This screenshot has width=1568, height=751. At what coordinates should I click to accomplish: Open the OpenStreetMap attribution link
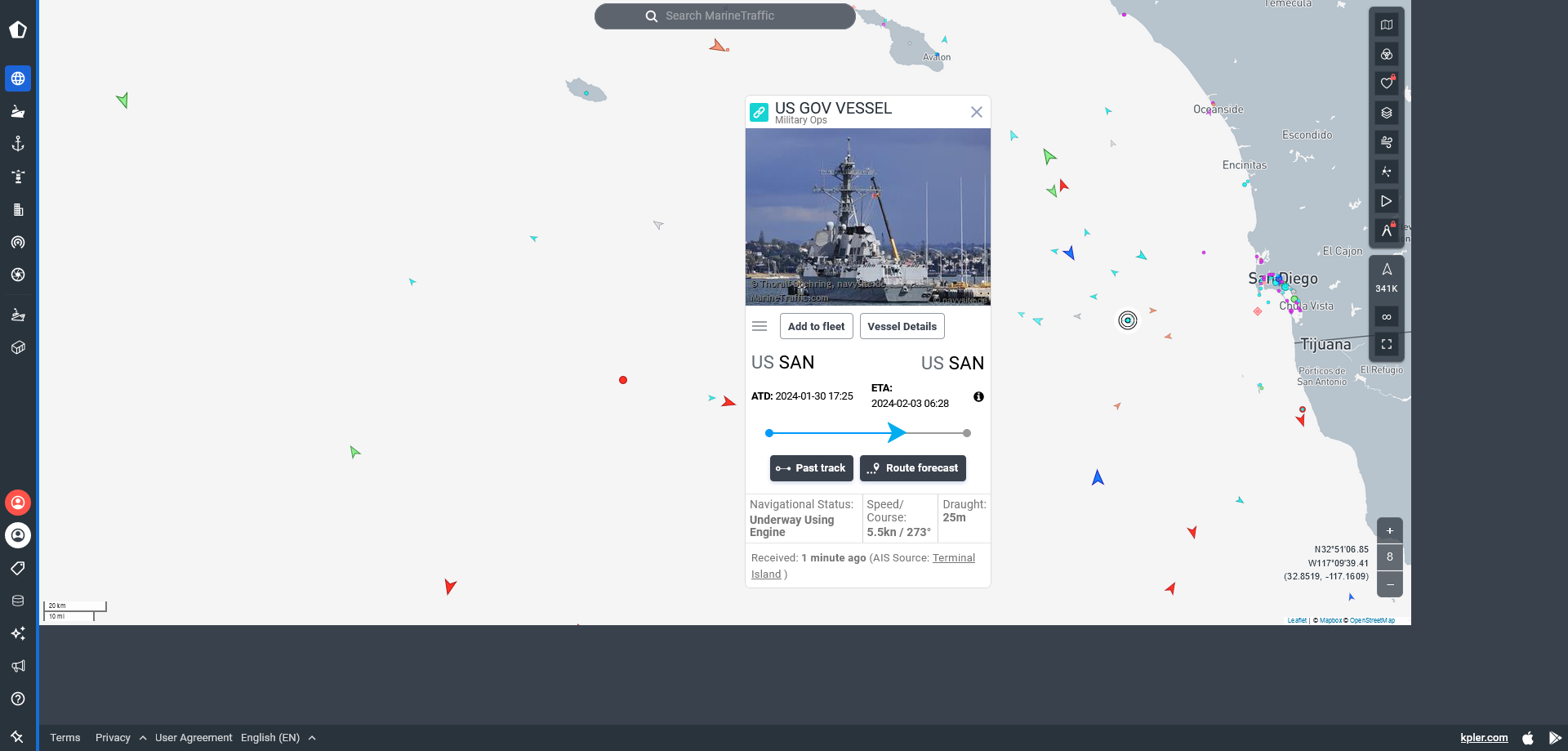1372,620
